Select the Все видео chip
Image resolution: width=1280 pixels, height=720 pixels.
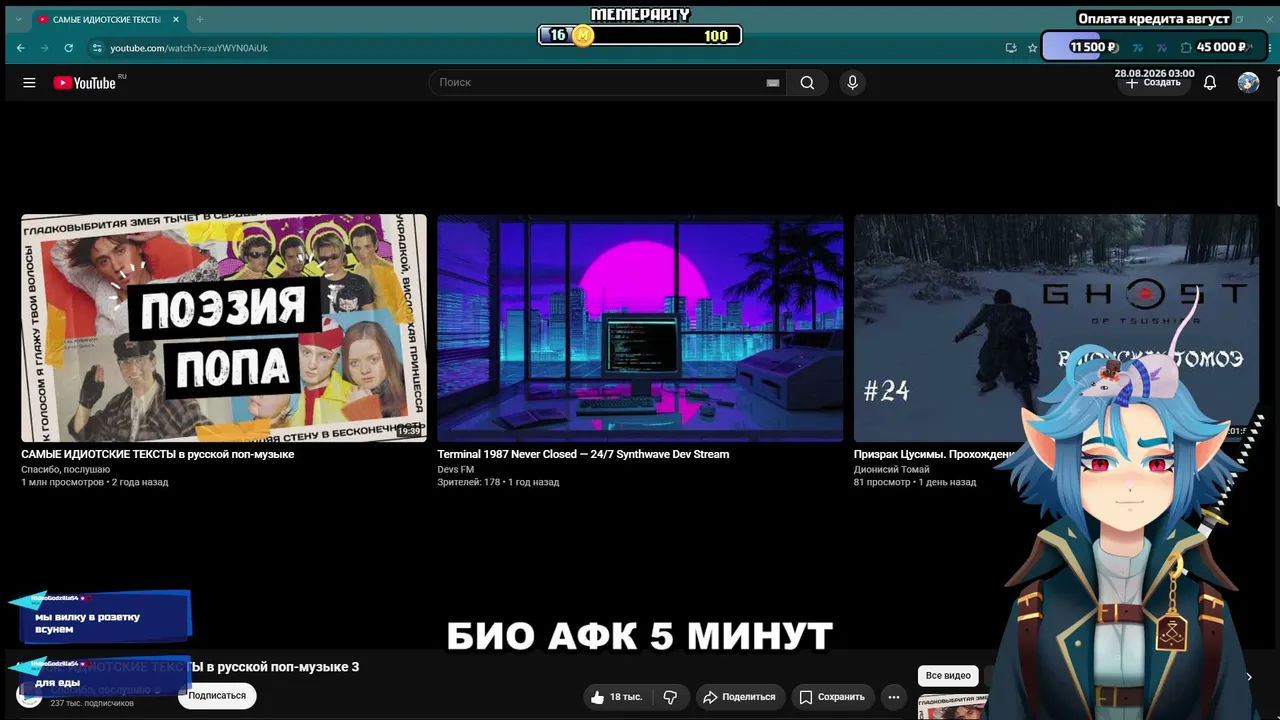tap(948, 676)
